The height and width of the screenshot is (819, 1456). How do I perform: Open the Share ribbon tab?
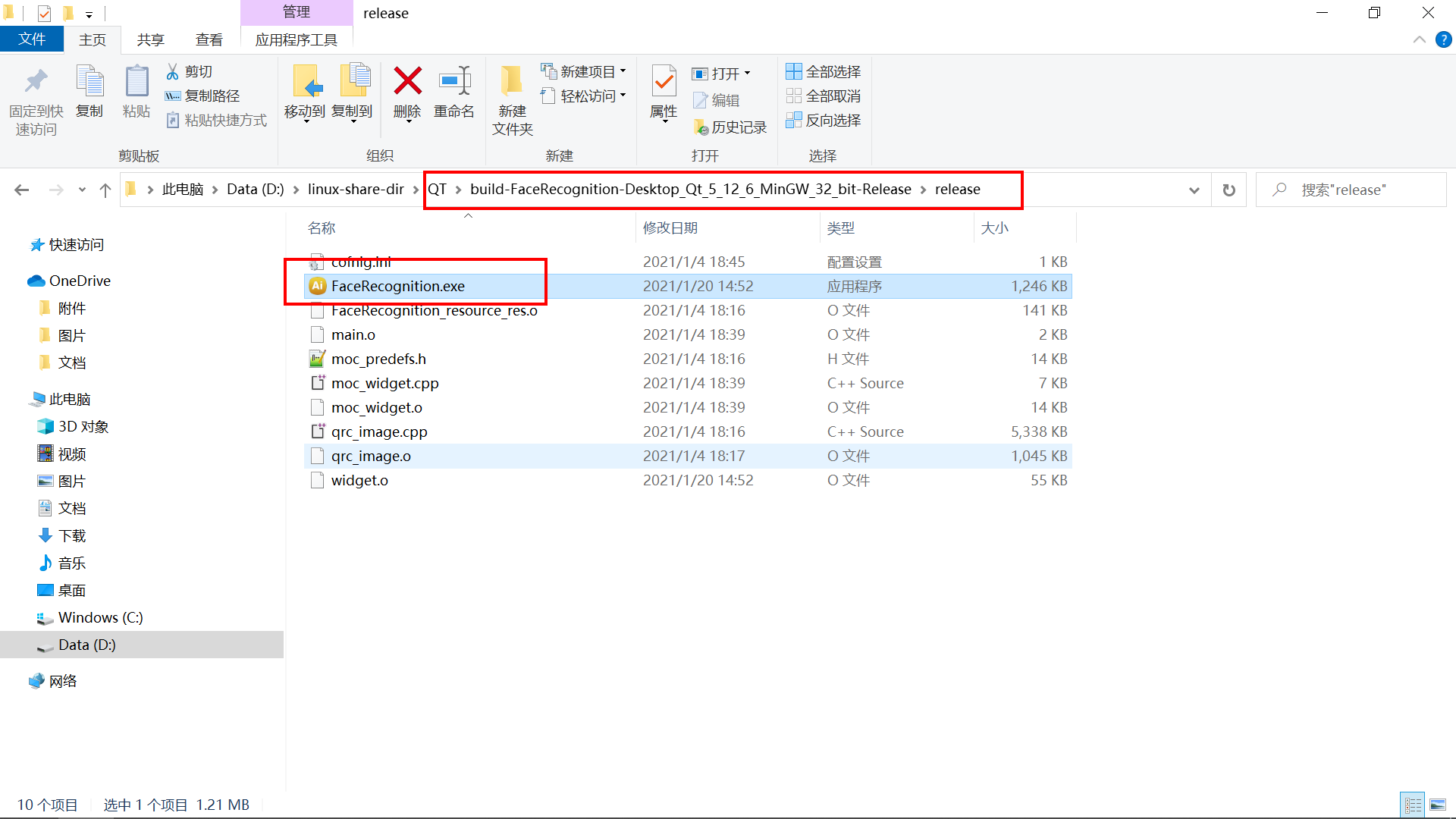[x=150, y=40]
